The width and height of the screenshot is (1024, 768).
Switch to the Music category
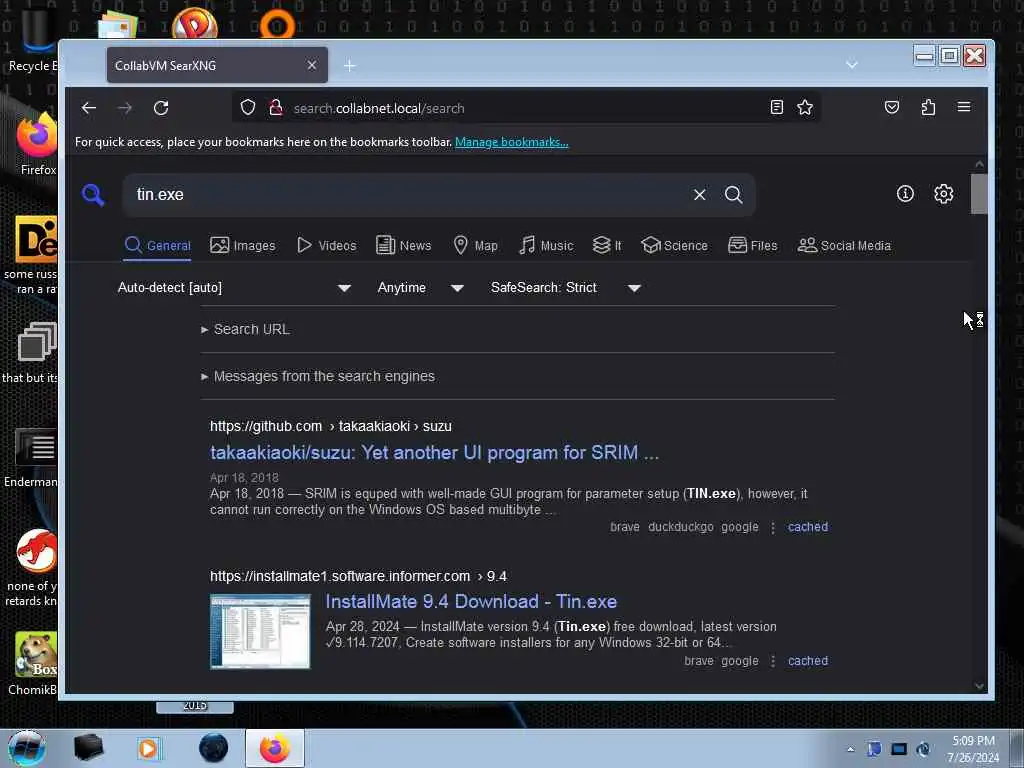(546, 246)
